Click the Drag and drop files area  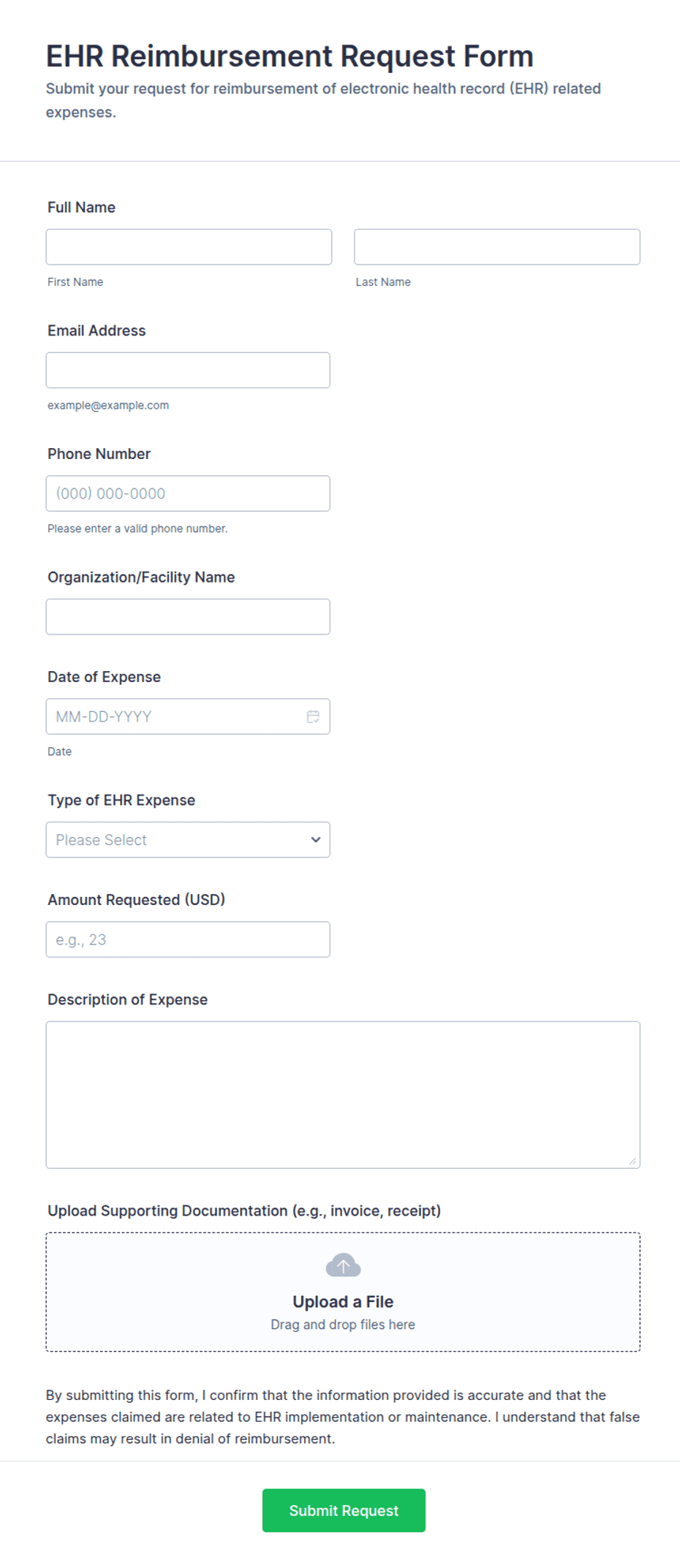pos(343,1325)
